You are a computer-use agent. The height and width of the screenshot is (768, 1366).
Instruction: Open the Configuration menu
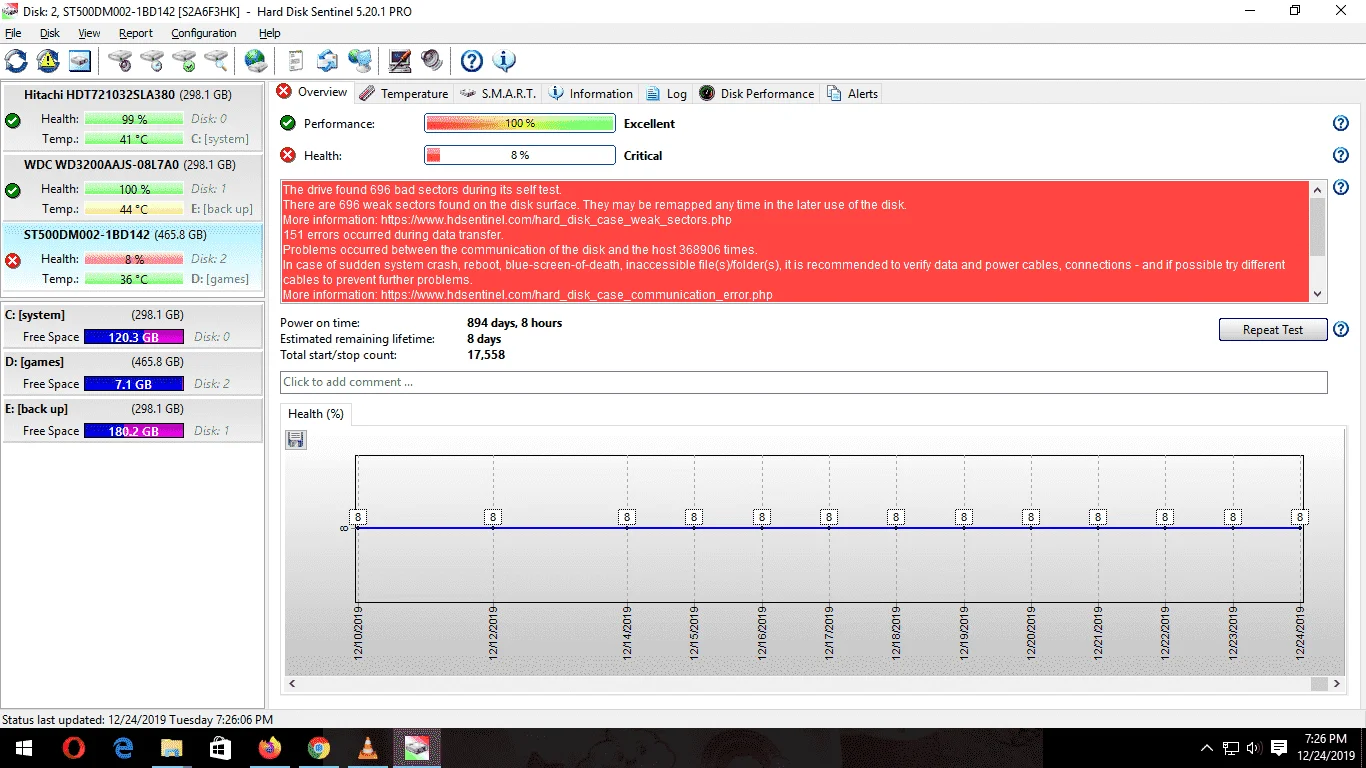point(204,33)
